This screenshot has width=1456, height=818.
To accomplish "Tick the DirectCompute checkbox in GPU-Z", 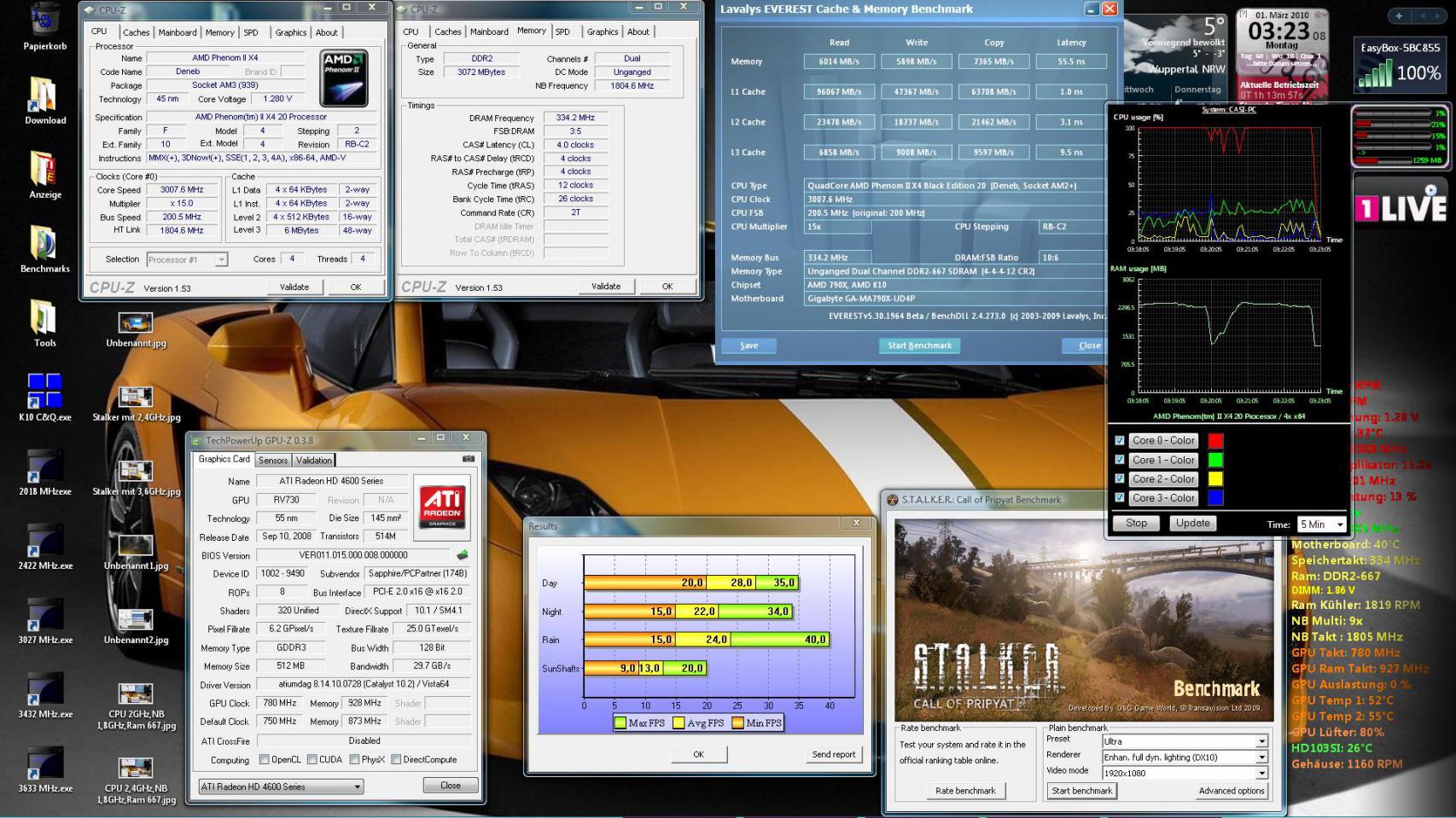I will click(396, 759).
